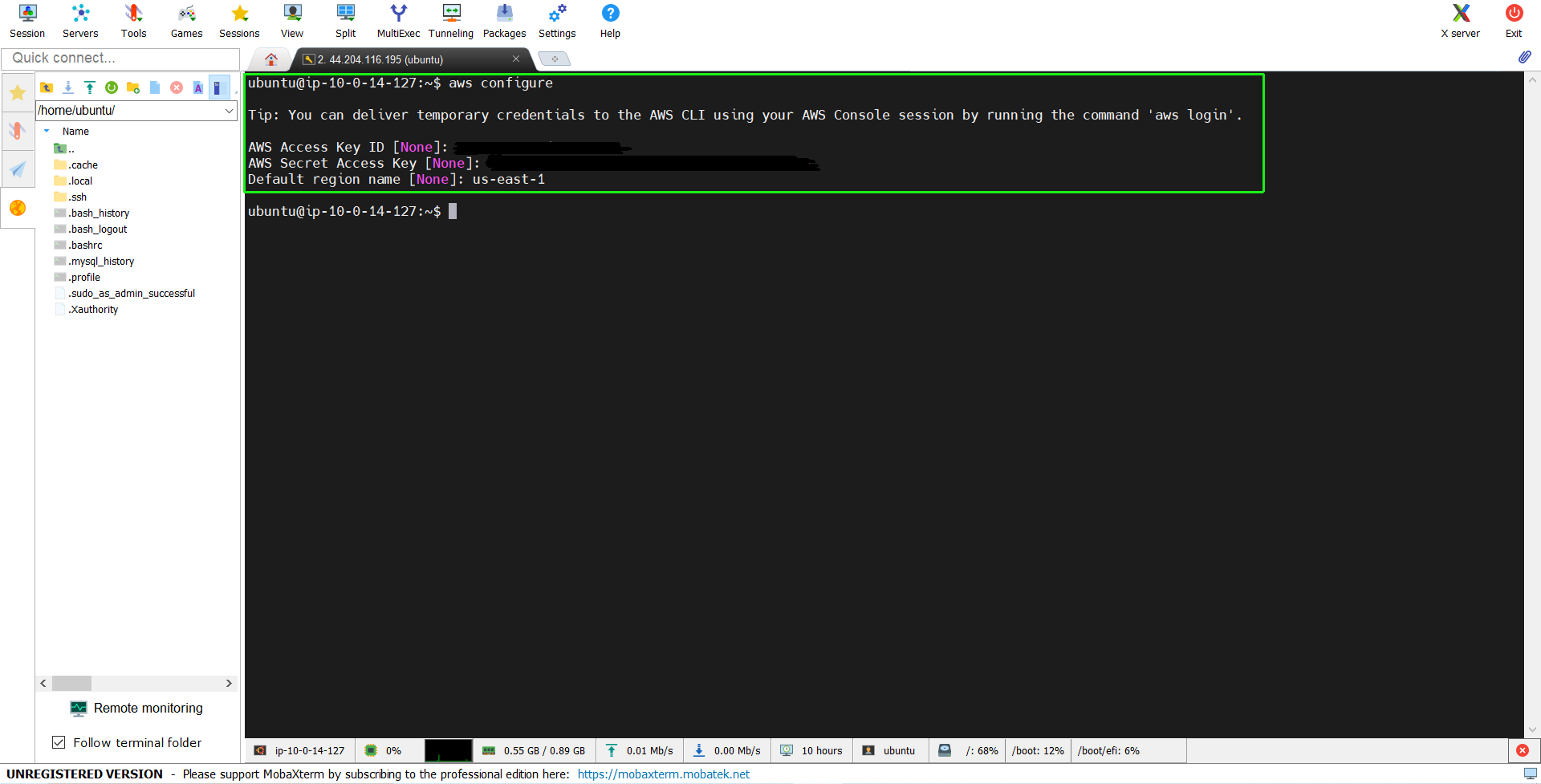Open the Games toolbar icon
Screen dimensions: 1541x784
(x=186, y=21)
